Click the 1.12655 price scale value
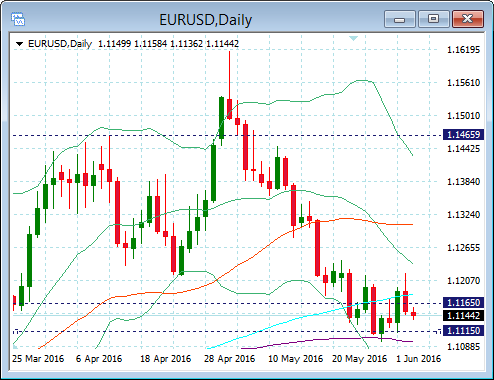Image resolution: width=494 pixels, height=380 pixels. (463, 248)
